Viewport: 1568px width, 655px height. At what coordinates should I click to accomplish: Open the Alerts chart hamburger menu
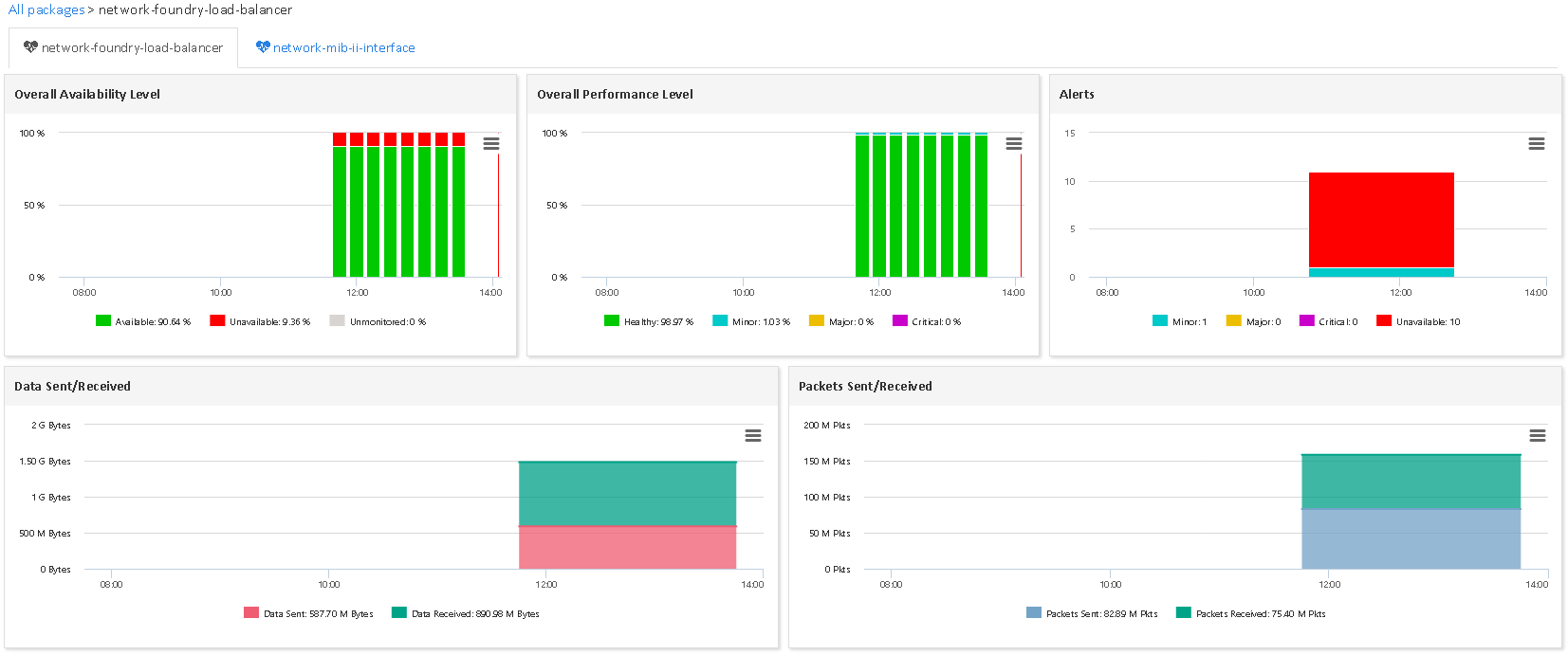(1537, 144)
